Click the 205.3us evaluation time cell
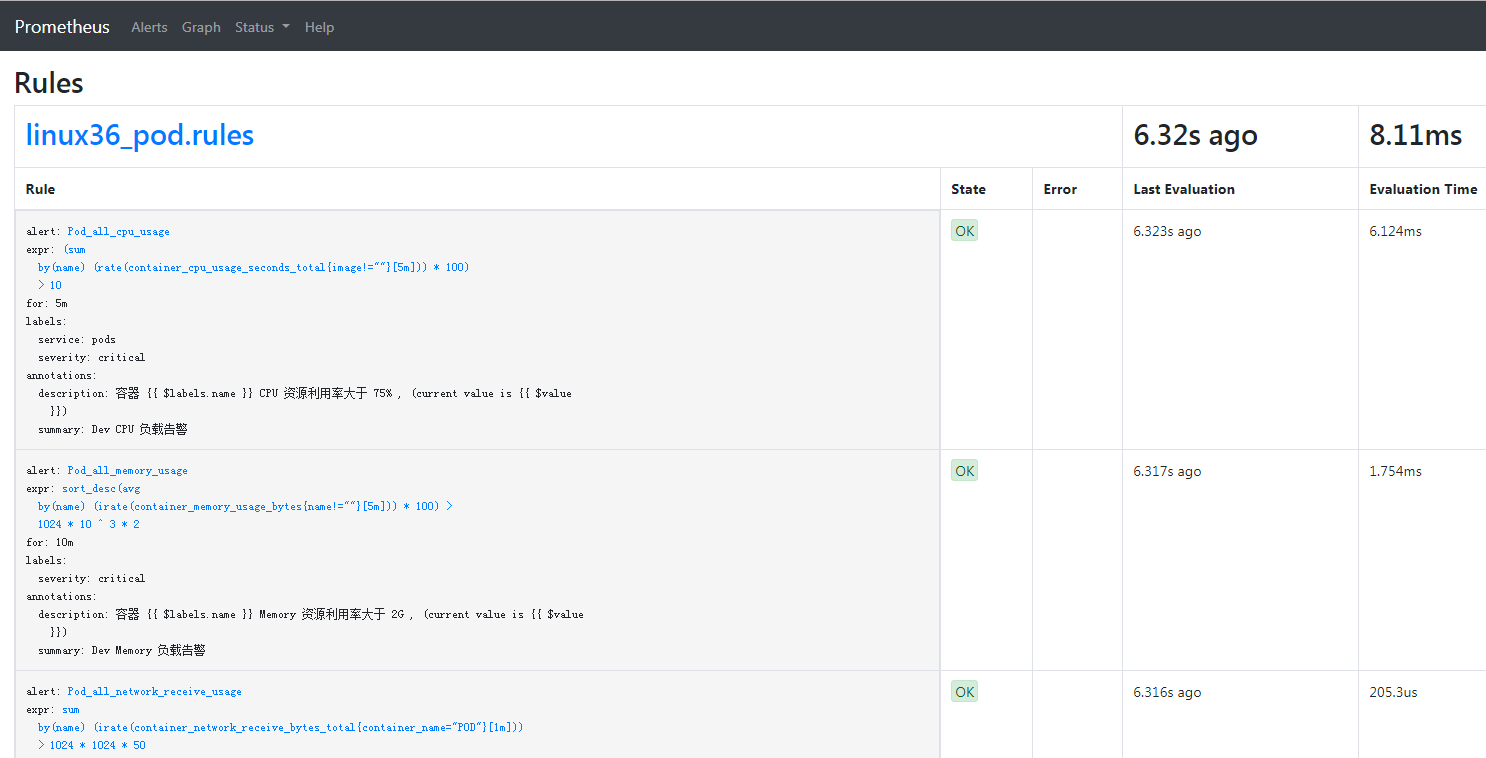 [x=1393, y=692]
